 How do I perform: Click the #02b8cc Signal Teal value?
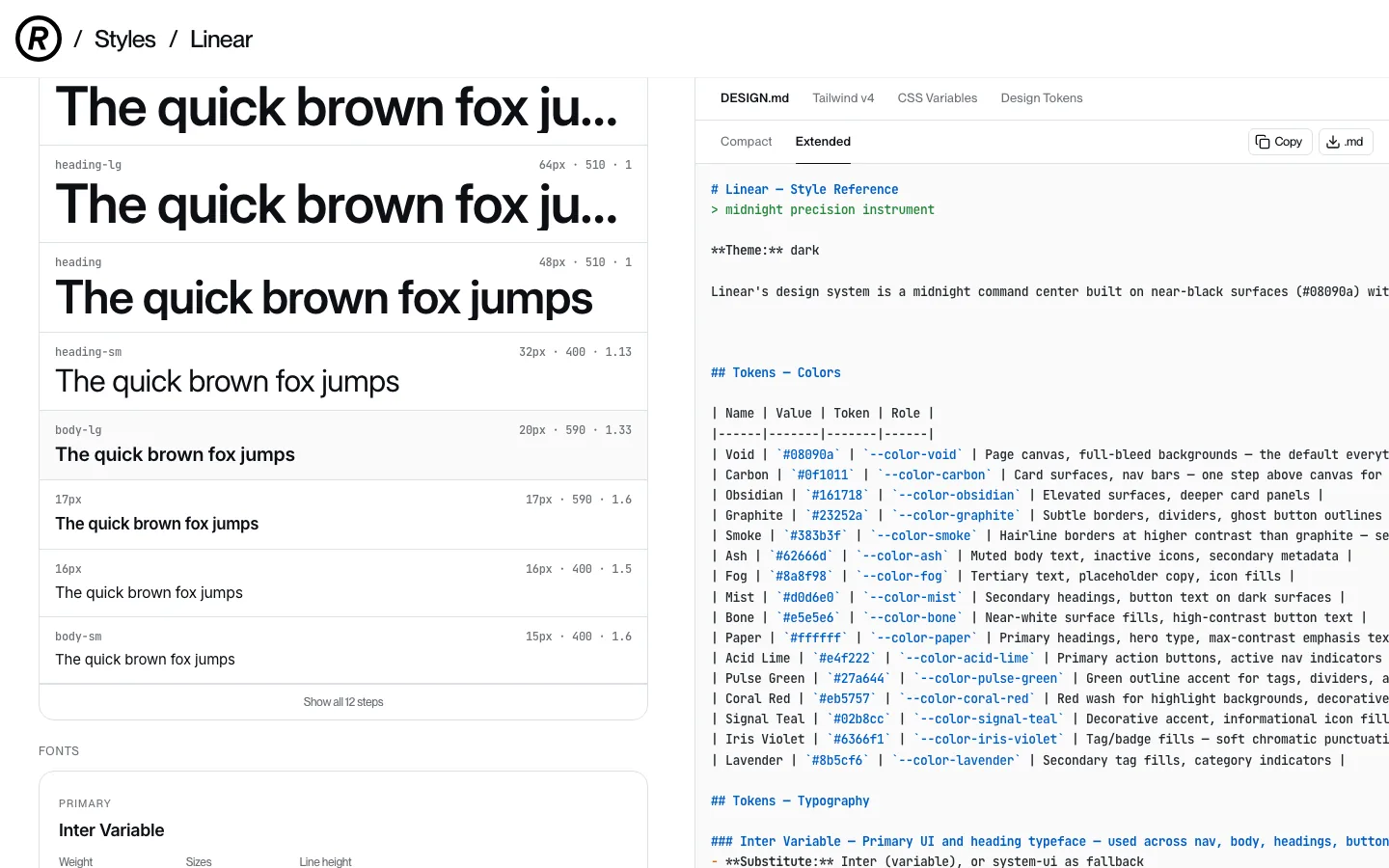tap(859, 719)
